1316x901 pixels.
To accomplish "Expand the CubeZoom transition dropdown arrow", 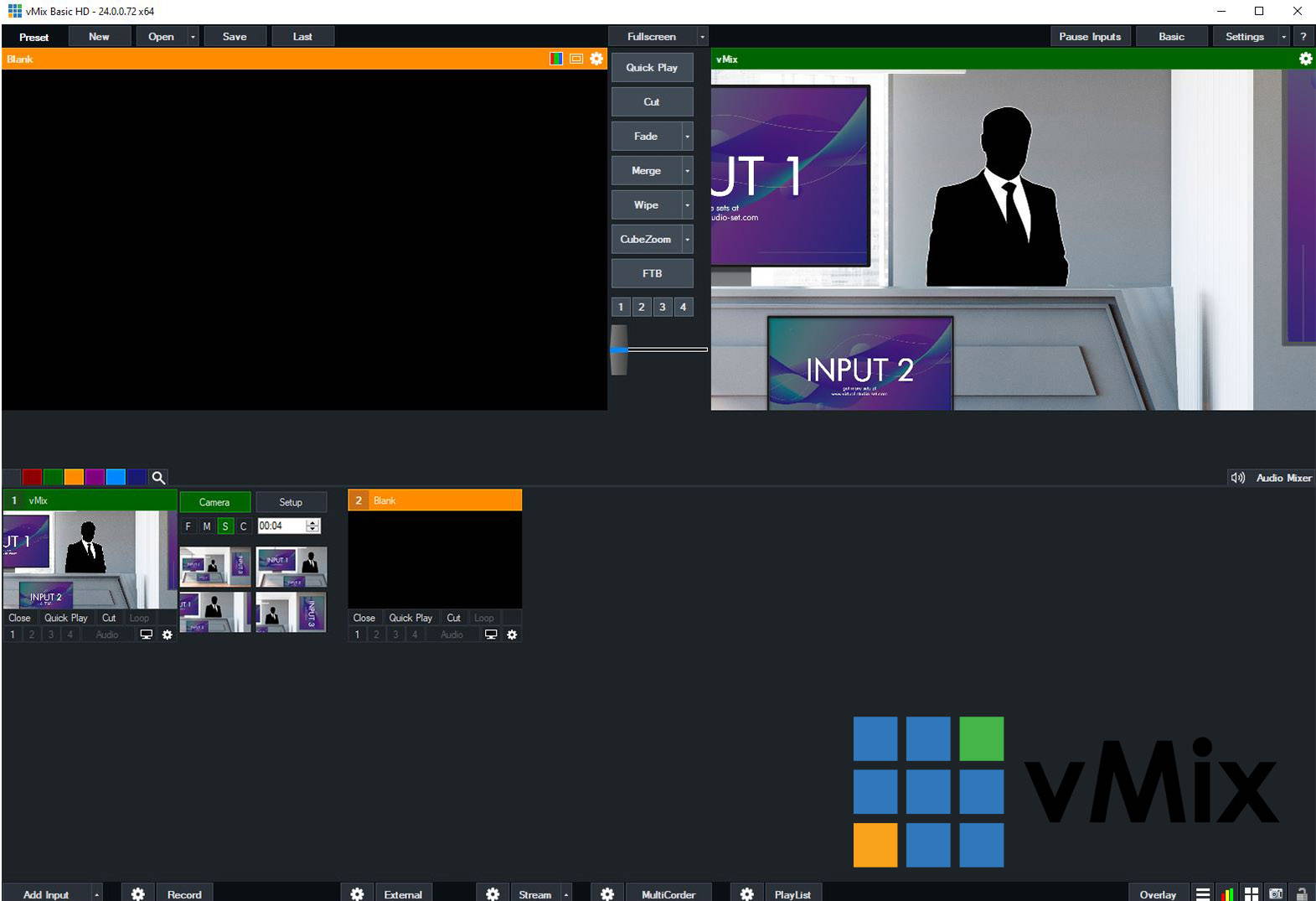I will 688,239.
